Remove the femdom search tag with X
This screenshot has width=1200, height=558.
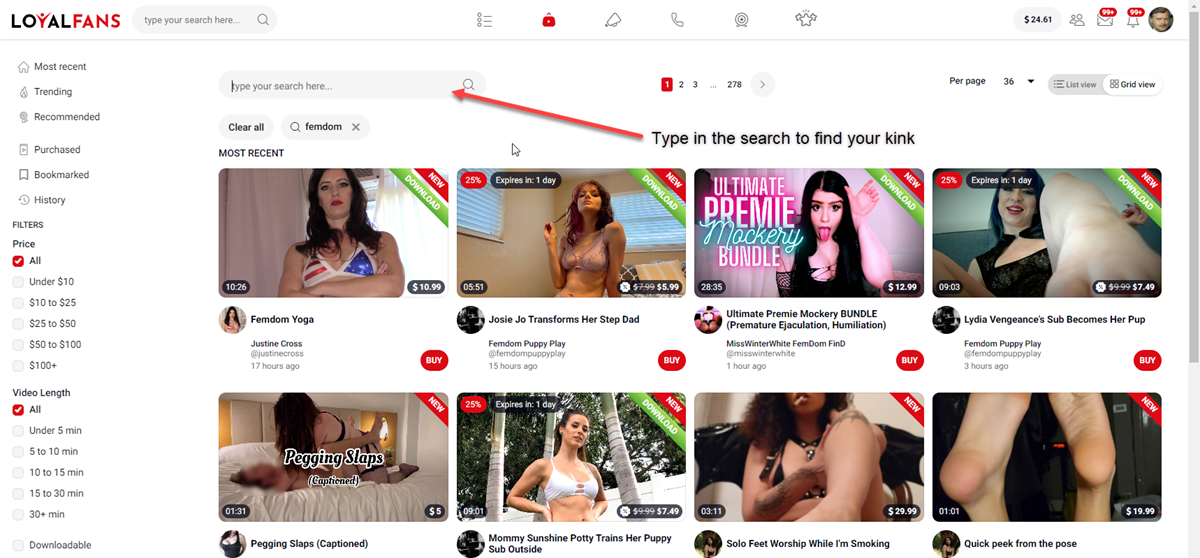[x=356, y=127]
